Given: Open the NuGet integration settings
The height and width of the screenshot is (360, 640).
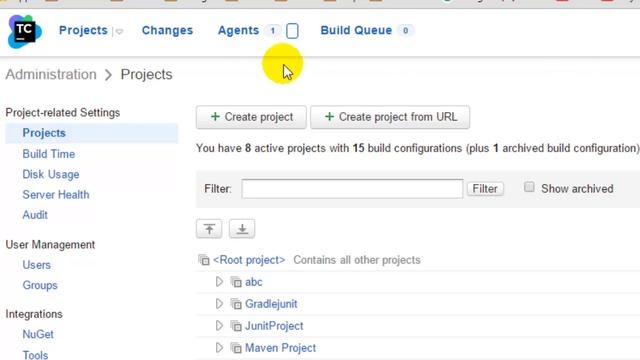Looking at the screenshot, I should tap(38, 334).
